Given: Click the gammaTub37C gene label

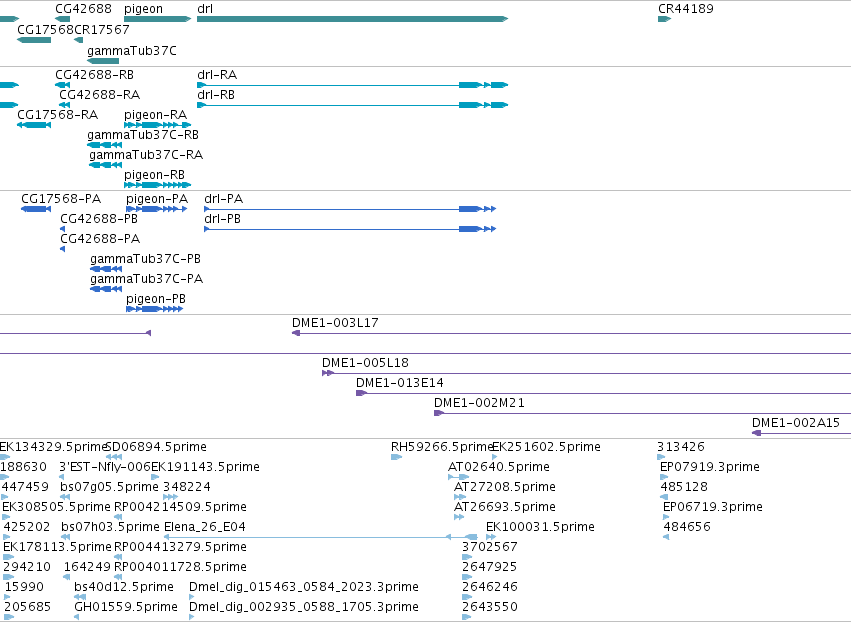Looking at the screenshot, I should pos(132,51).
